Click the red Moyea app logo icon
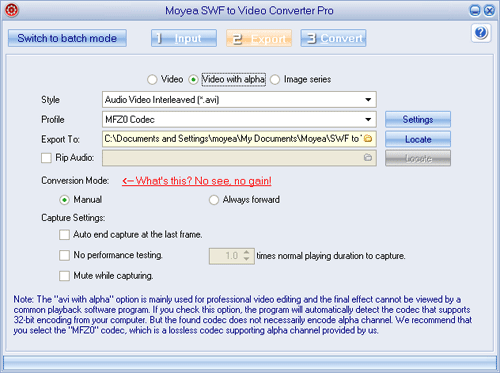This screenshot has height=373, width=500. tap(11, 10)
